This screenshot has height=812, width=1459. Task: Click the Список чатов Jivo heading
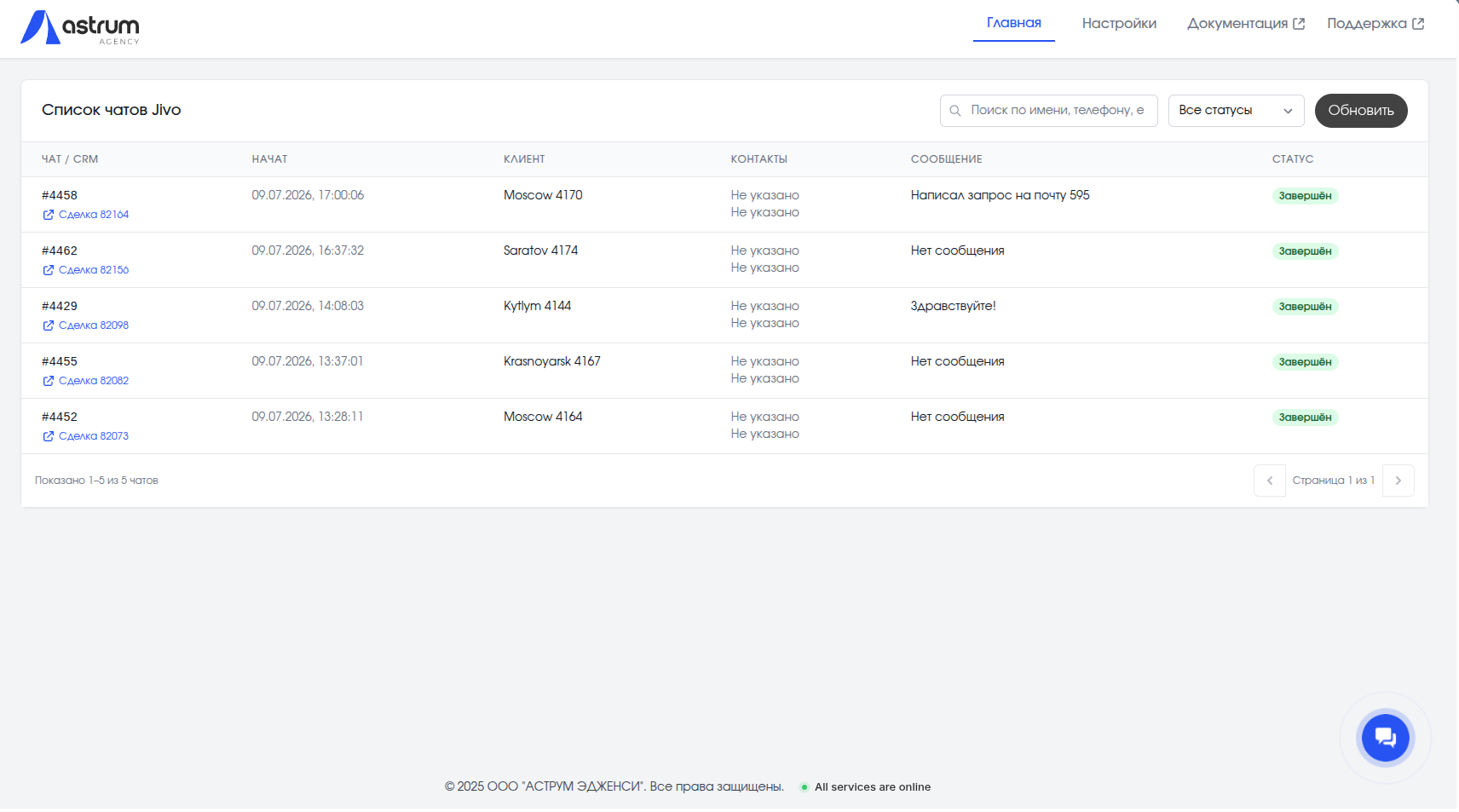[112, 110]
